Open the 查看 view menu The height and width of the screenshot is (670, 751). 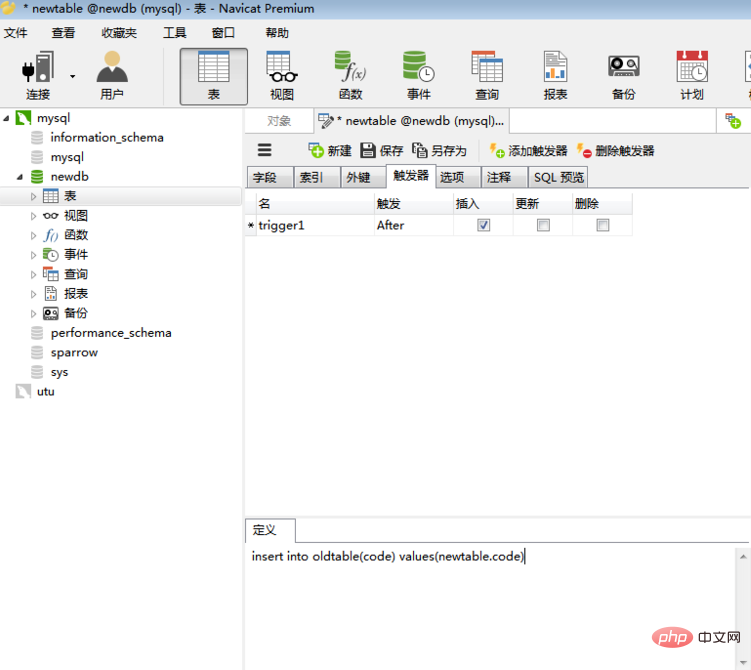[x=63, y=33]
